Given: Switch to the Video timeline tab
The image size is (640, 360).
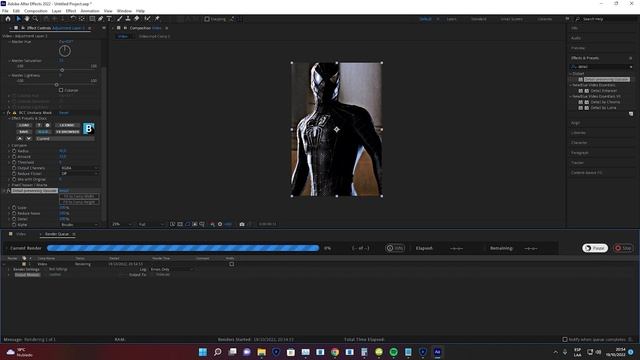Looking at the screenshot, I should pyautogui.click(x=21, y=234).
